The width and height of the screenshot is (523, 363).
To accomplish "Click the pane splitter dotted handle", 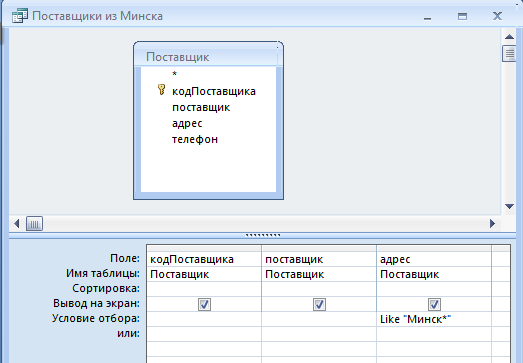I will [263, 235].
